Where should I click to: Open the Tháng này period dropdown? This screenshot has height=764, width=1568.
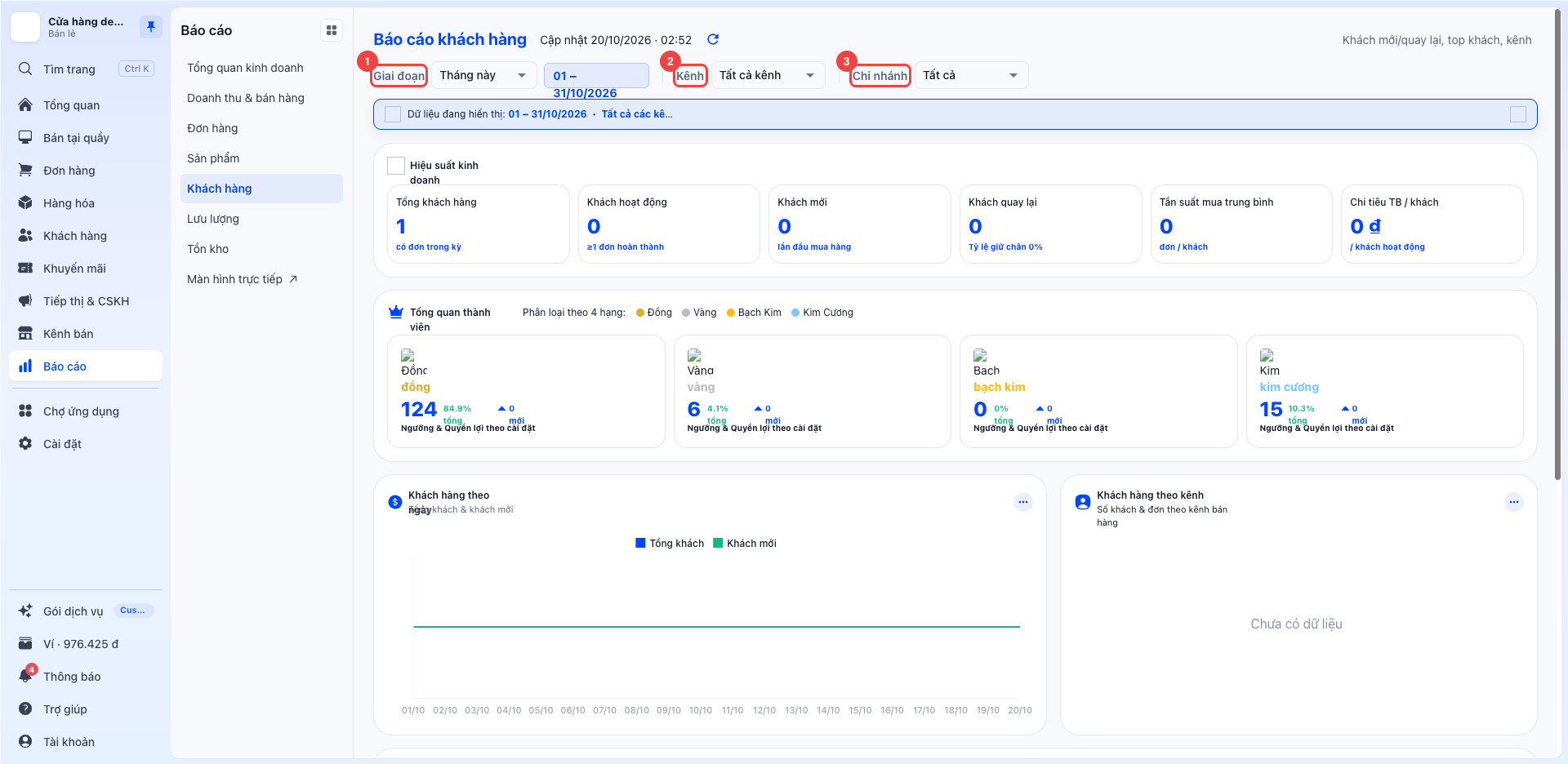click(x=483, y=75)
